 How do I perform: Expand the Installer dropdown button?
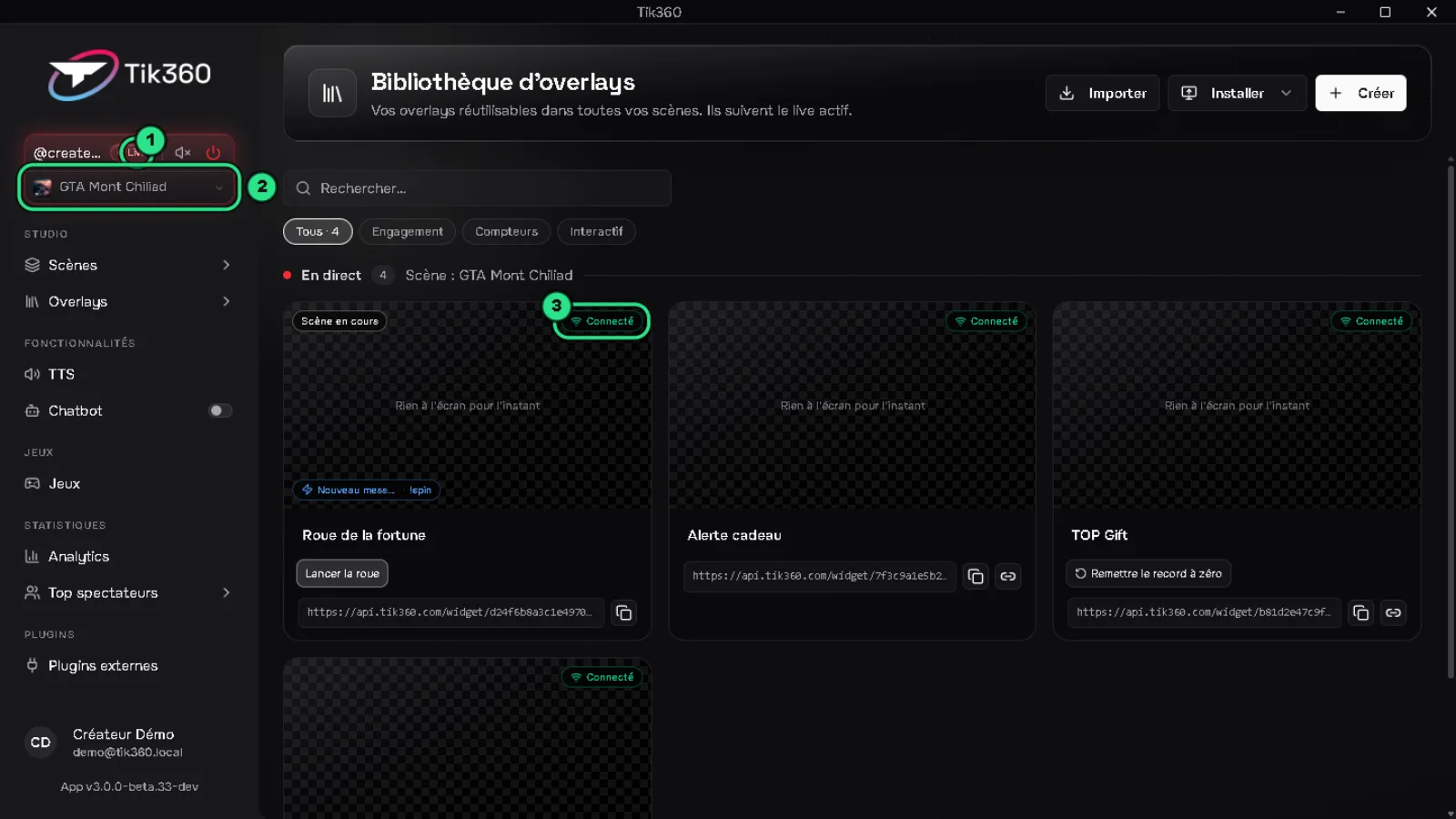point(1237,93)
